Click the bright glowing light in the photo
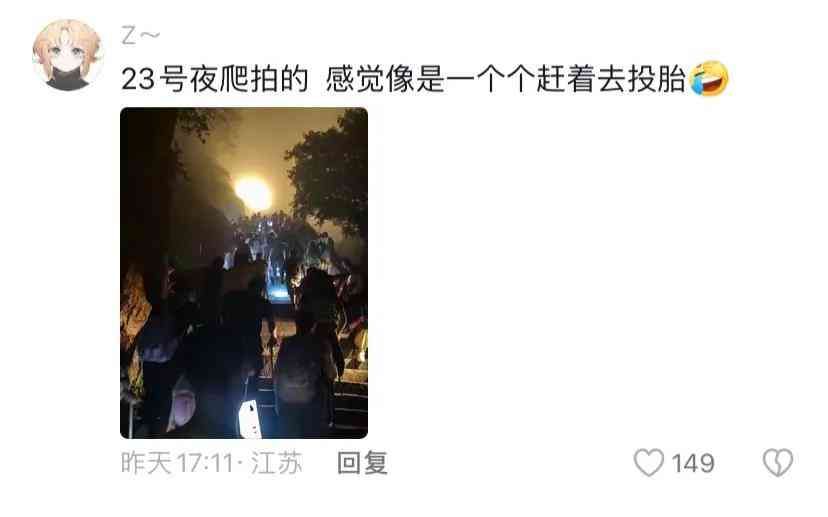The image size is (828, 517). (x=253, y=193)
